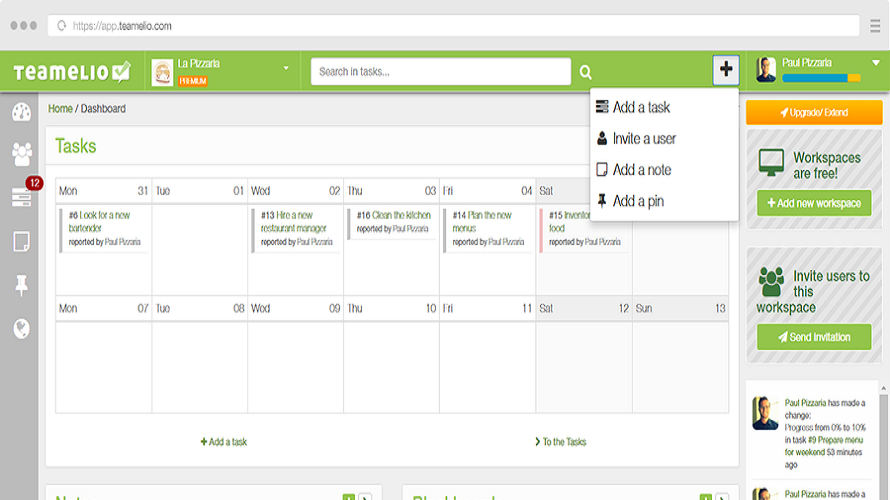Open the users group icon in sidebar
The height and width of the screenshot is (500, 890).
coord(22,154)
